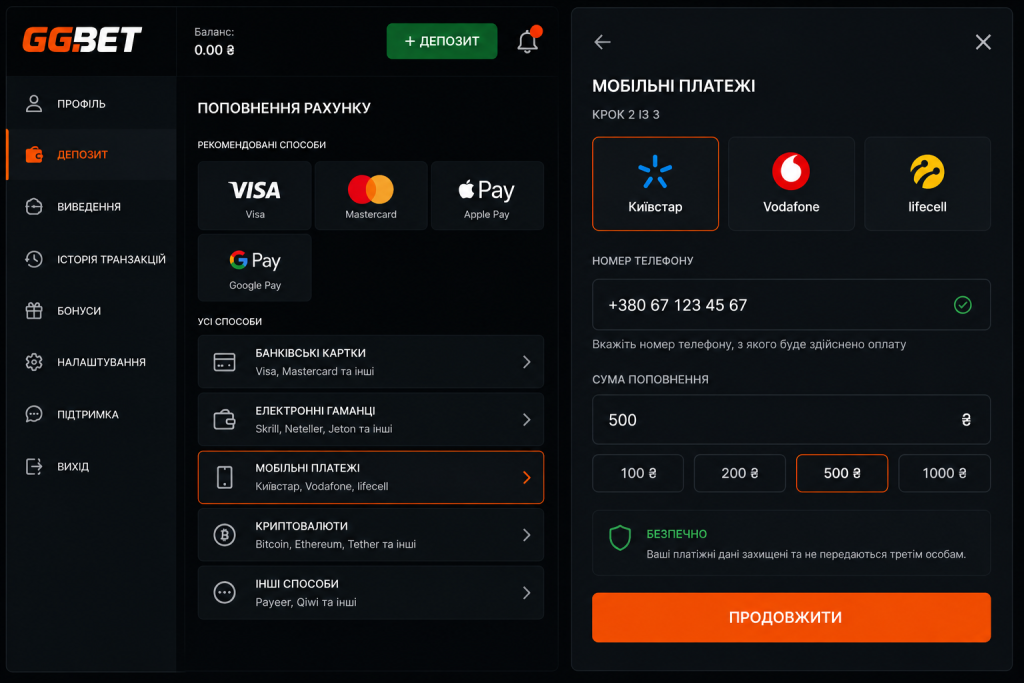The image size is (1024, 683).
Task: Expand Електронні гаманці row
Action: pos(371,419)
